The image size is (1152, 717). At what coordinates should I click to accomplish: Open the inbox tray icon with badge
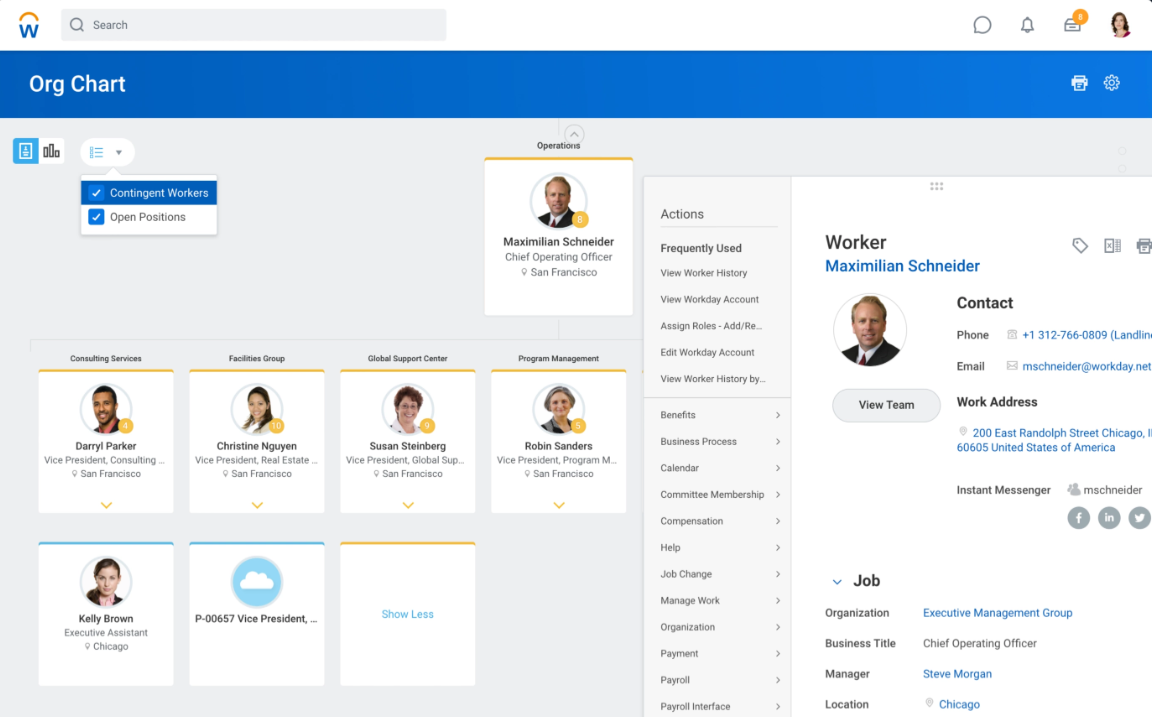pos(1073,25)
